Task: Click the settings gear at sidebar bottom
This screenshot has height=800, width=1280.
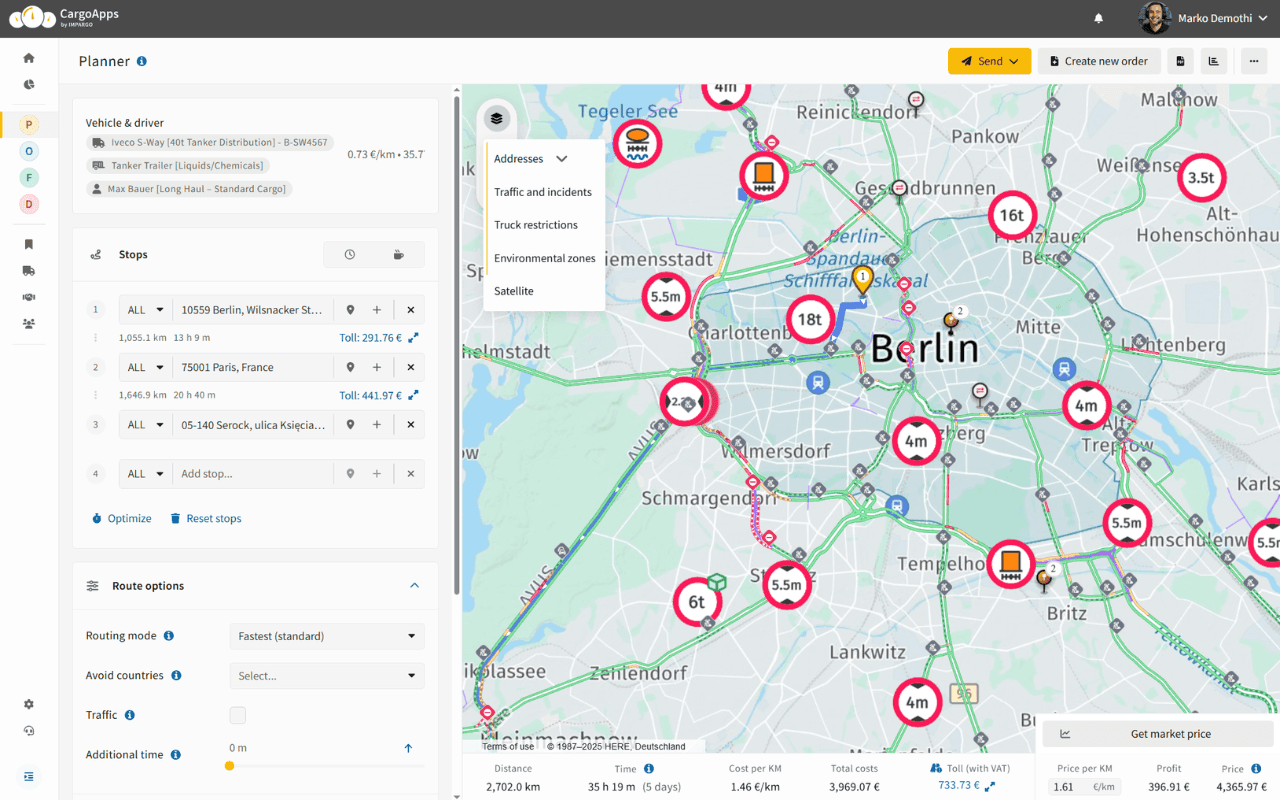Action: [x=28, y=704]
